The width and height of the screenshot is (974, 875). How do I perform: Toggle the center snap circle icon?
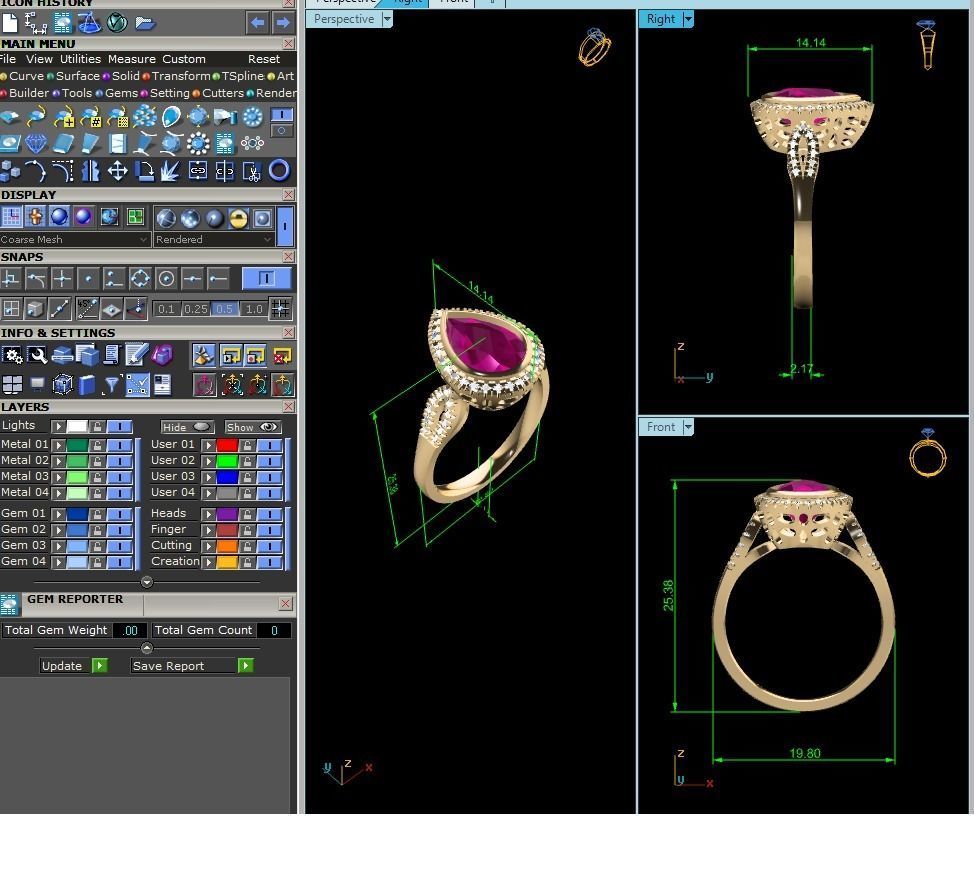[166, 279]
